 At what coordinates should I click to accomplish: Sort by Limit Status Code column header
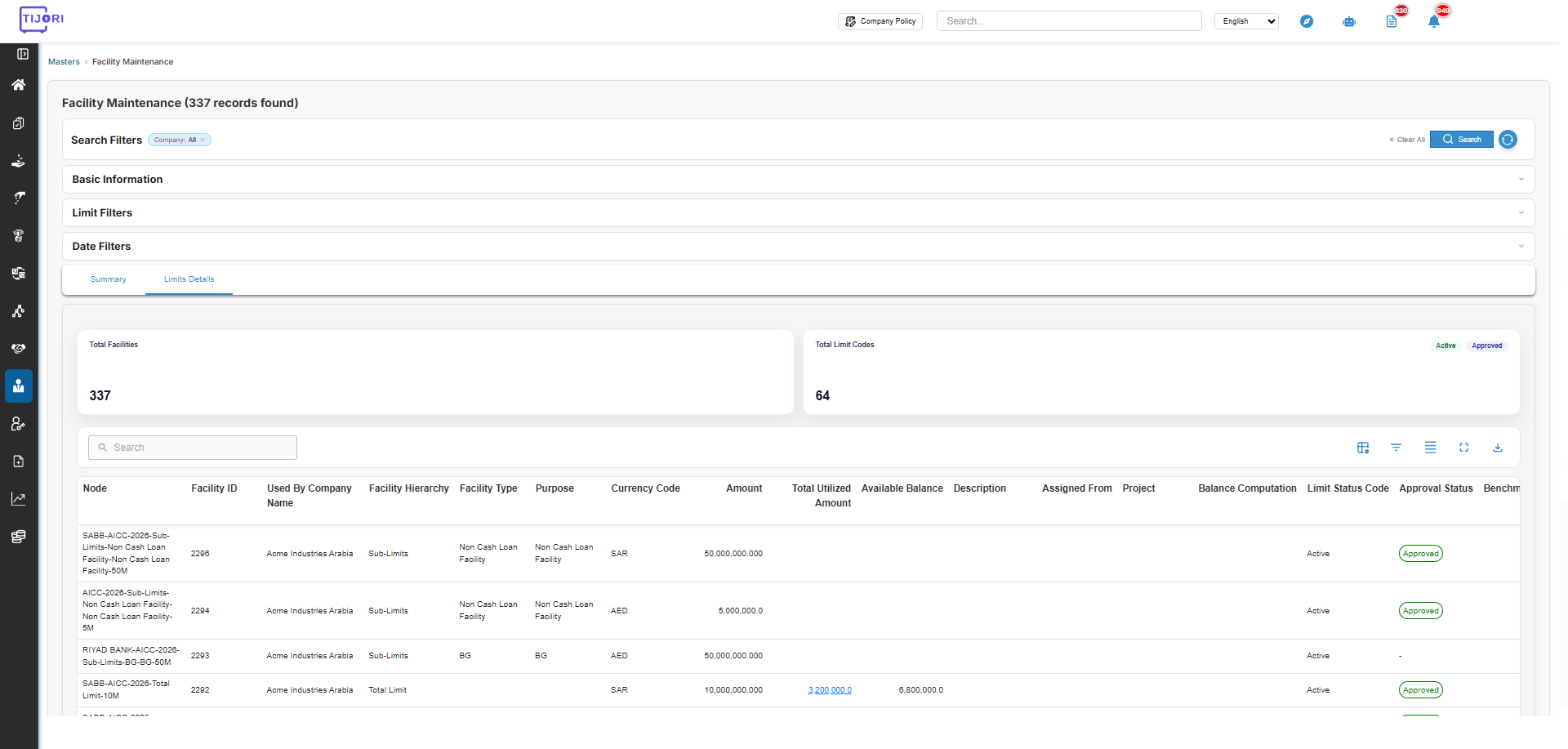pos(1347,488)
